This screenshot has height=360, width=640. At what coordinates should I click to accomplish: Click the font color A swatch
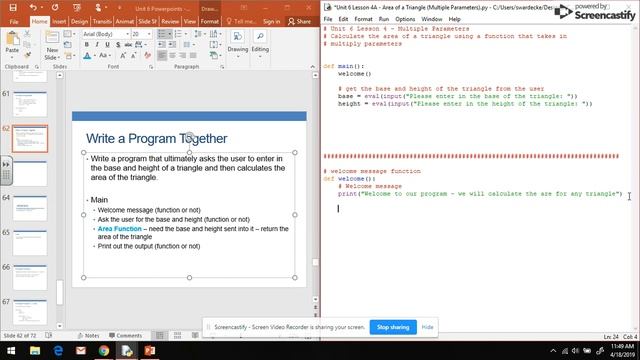pos(87,56)
